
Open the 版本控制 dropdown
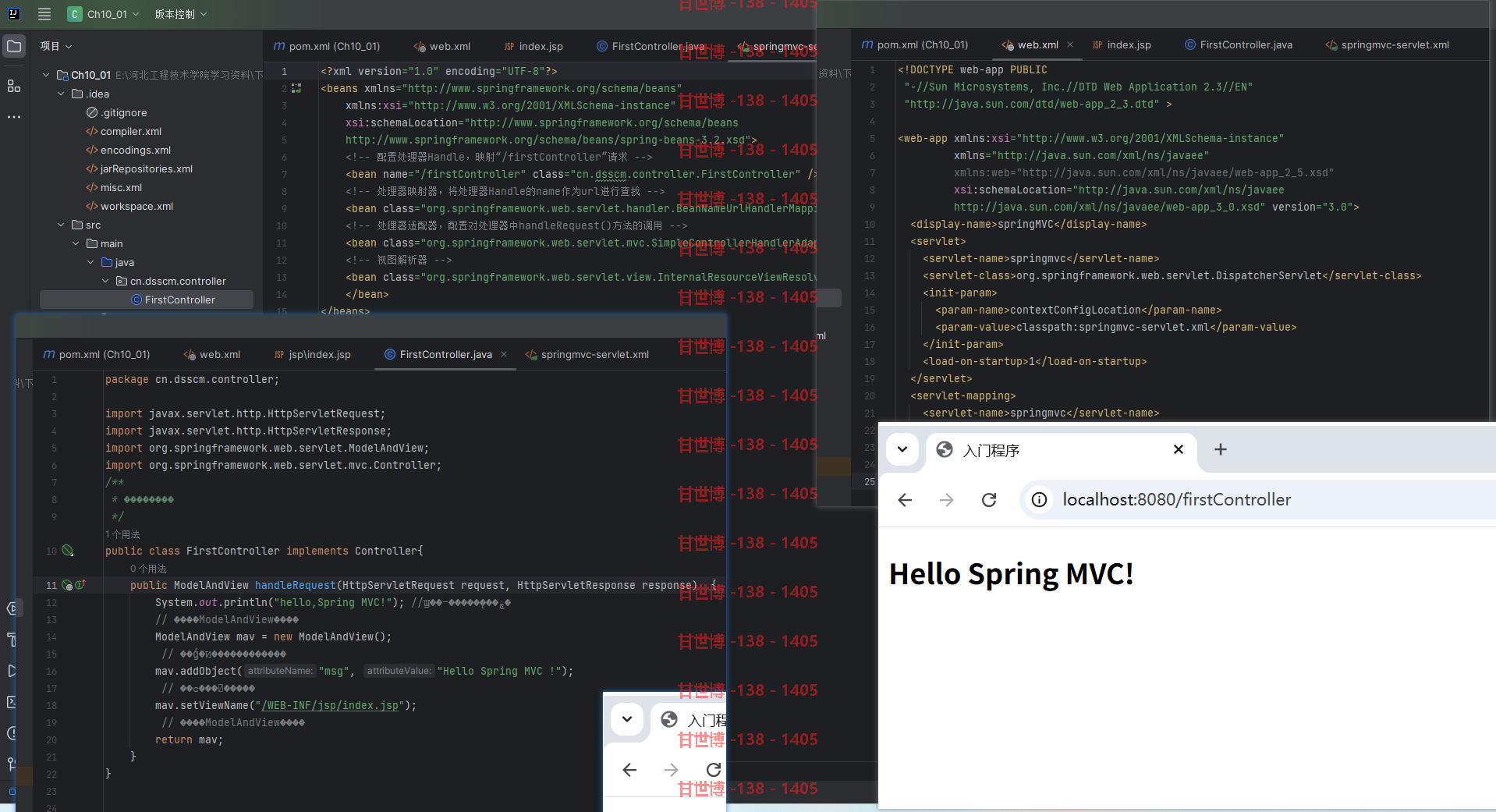[x=181, y=14]
